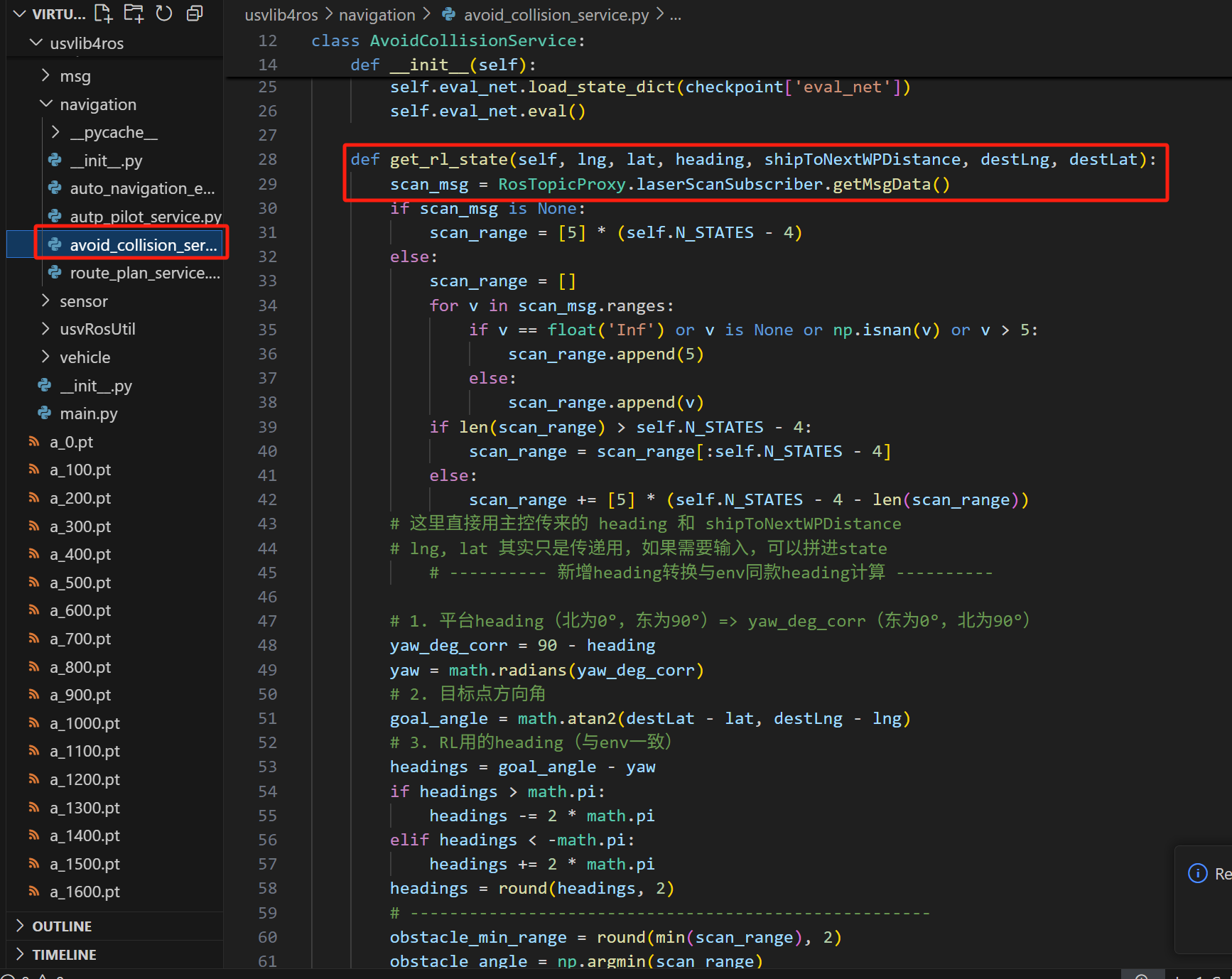Refresh the explorer file tree

tap(164, 13)
